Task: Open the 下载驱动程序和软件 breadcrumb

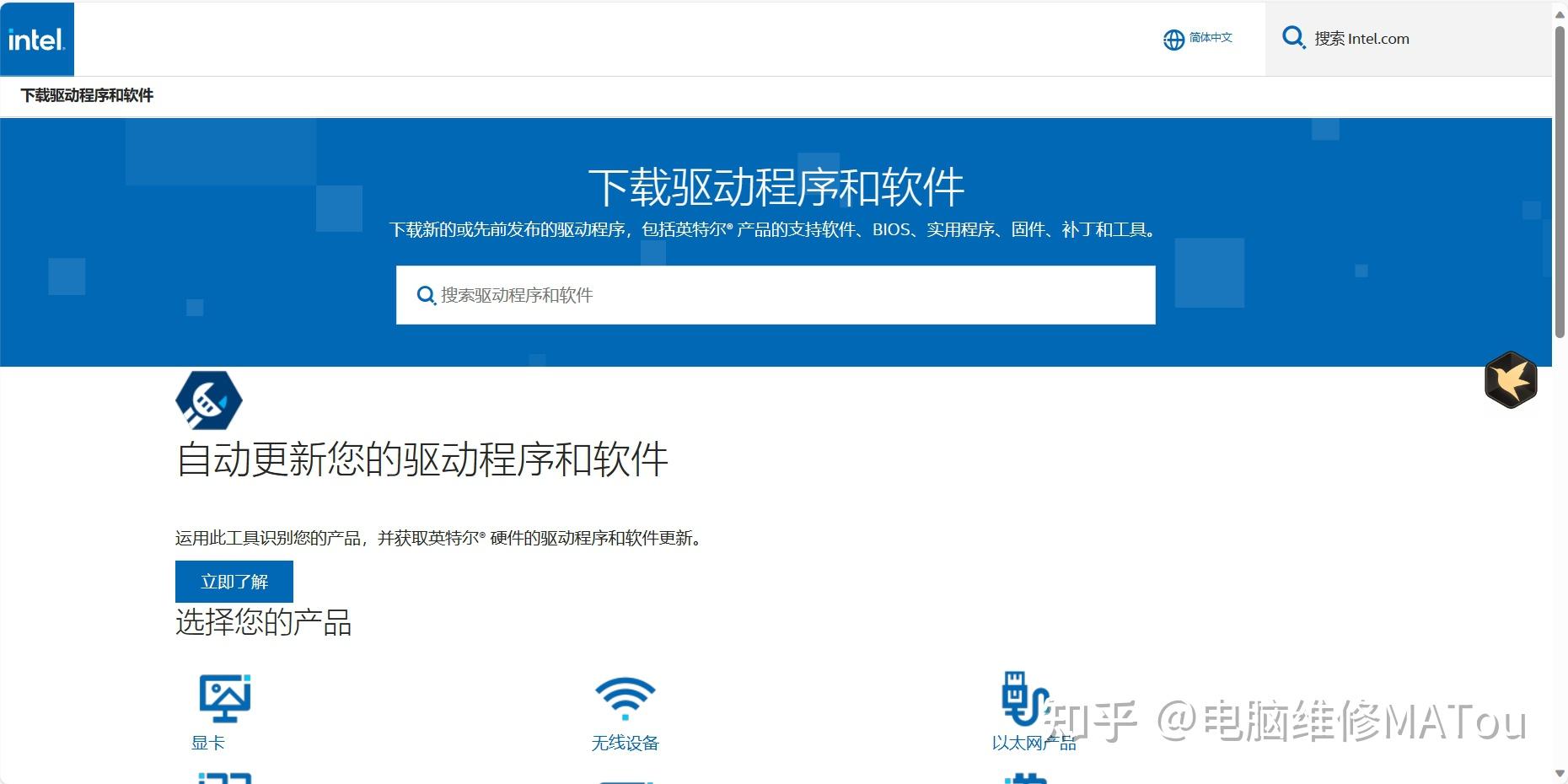Action: (87, 95)
